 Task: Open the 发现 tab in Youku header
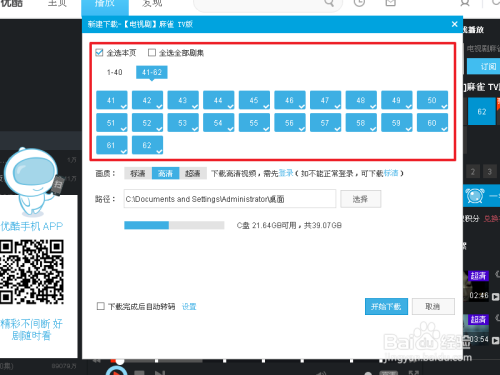coord(152,4)
